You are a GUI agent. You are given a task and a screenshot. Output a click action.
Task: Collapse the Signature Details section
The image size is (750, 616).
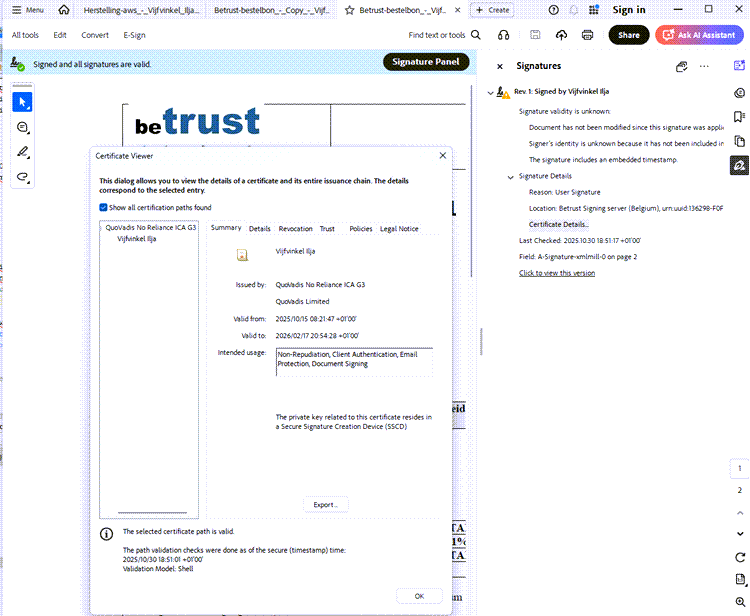[x=510, y=177]
